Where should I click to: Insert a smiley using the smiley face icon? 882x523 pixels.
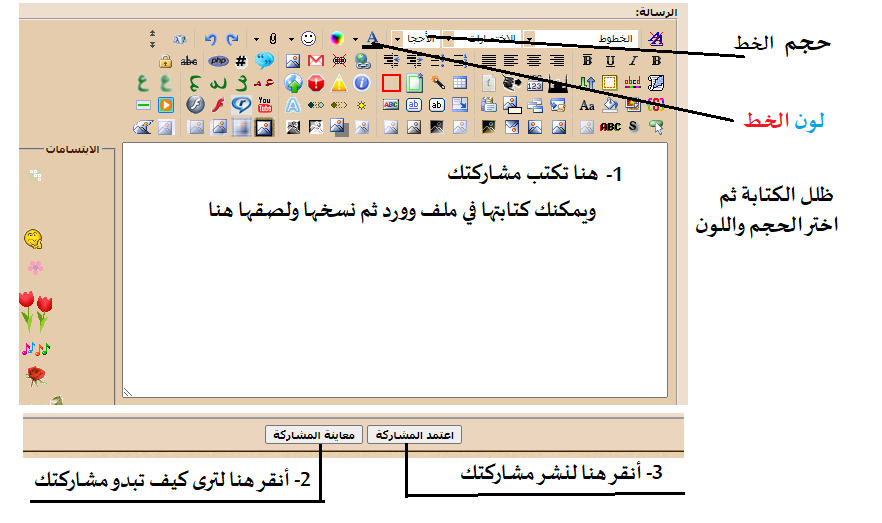pos(308,38)
